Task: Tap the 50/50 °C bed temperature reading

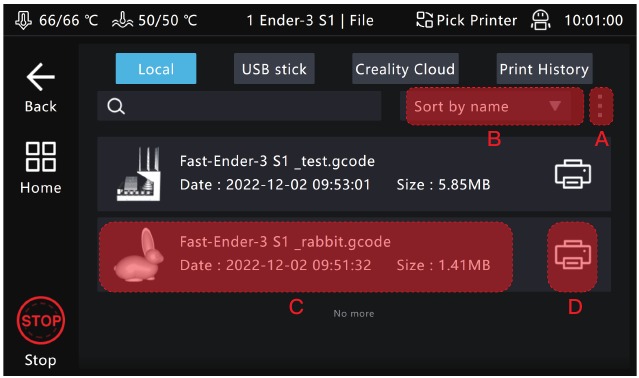Action: coord(167,20)
